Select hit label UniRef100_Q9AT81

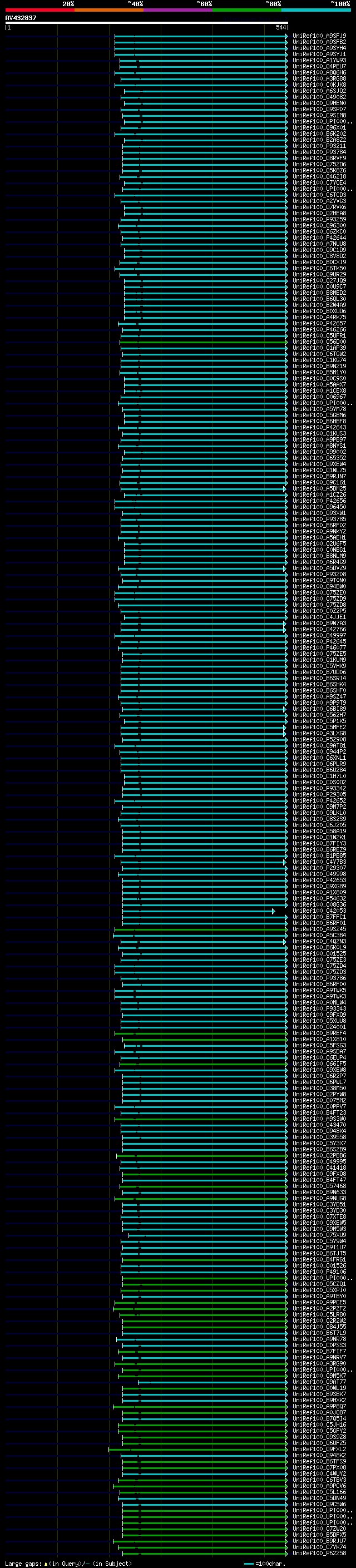tap(319, 745)
